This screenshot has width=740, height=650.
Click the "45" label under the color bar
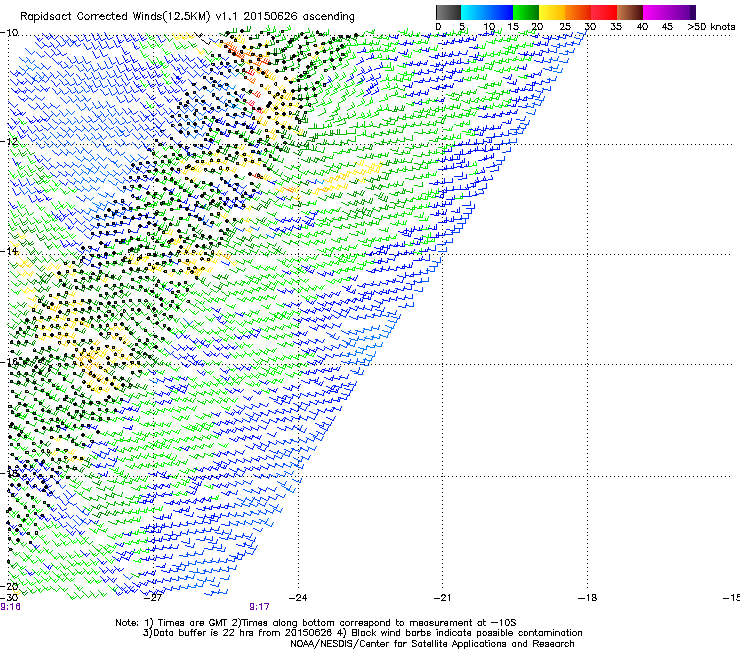(x=667, y=27)
